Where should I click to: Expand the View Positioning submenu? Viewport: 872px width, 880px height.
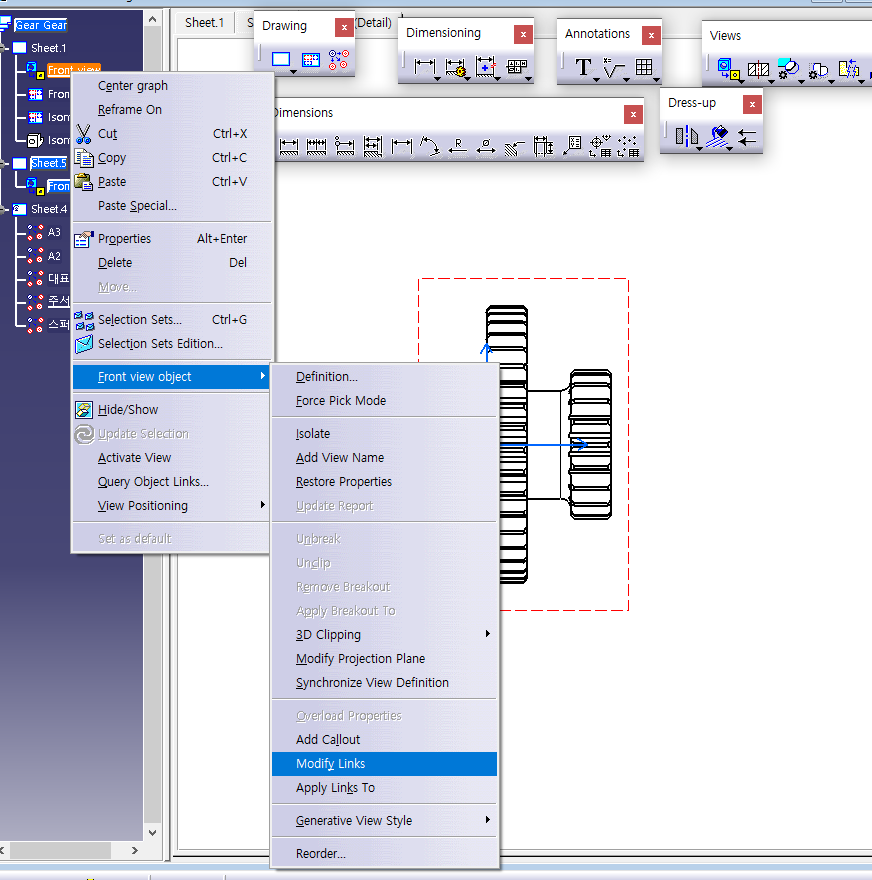(x=262, y=505)
